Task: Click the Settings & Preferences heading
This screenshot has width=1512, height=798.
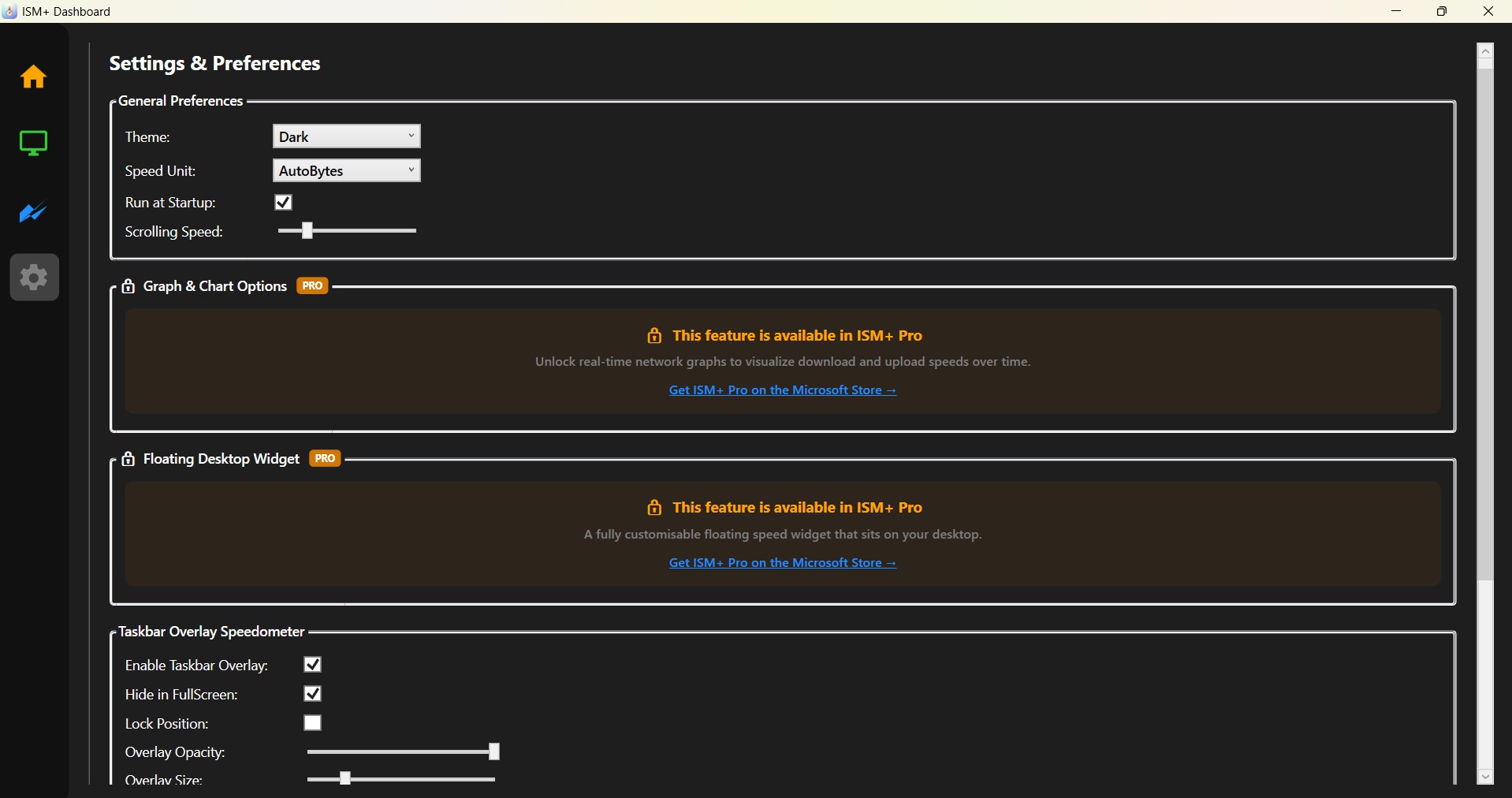Action: tap(214, 64)
